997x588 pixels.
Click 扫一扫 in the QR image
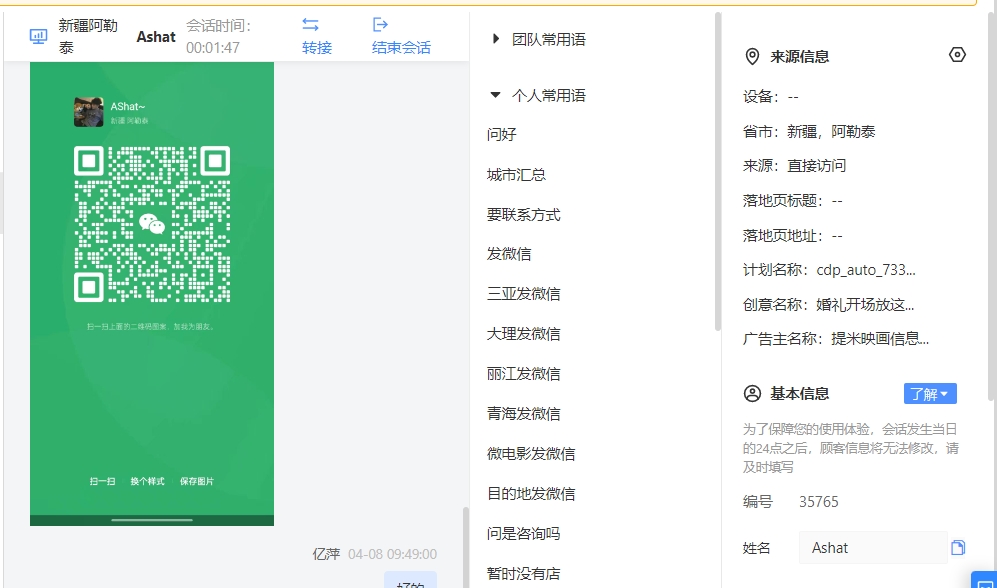point(102,481)
